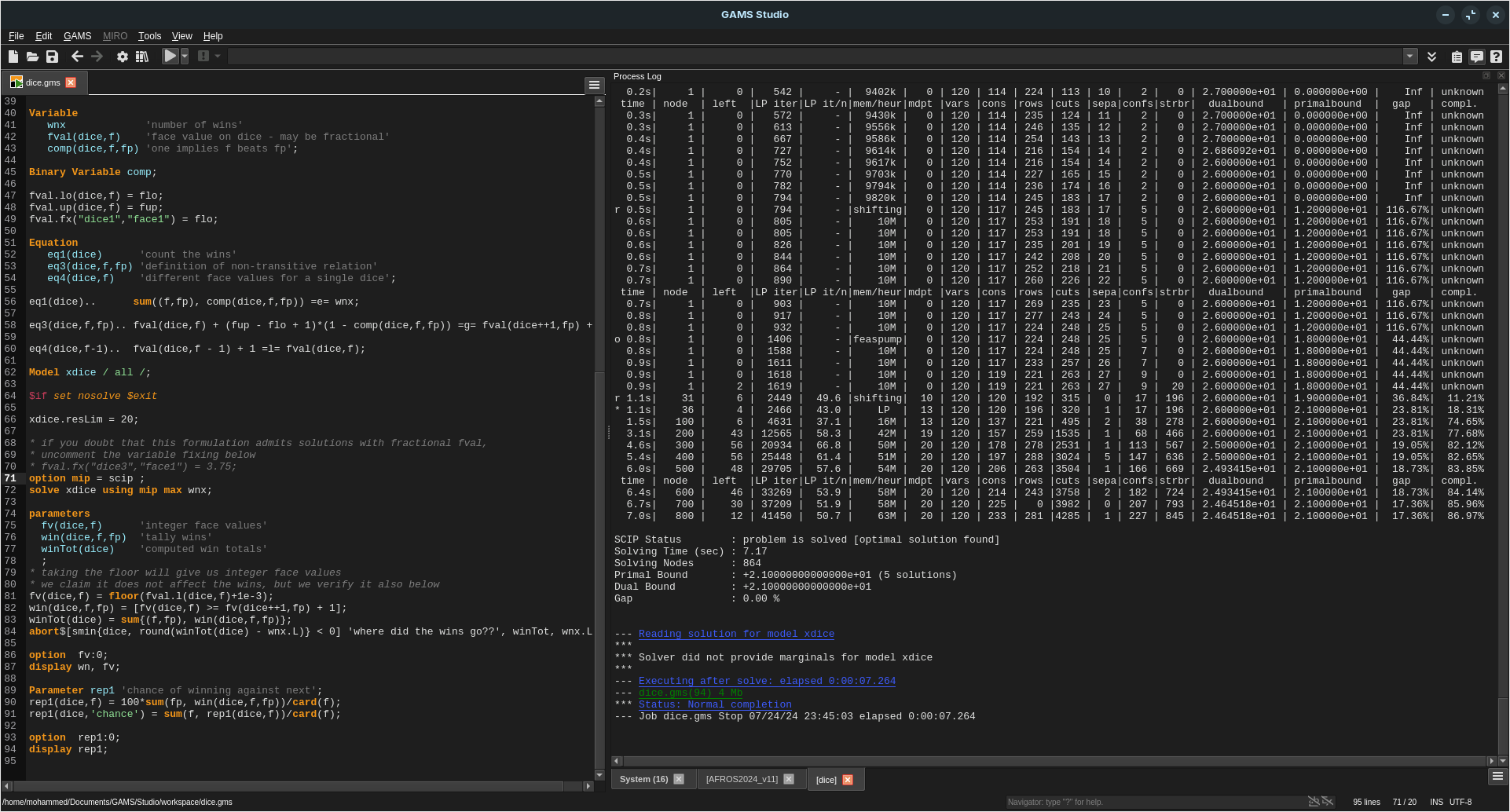Viewport: 1510px width, 812px height.
Task: Select the [dice] log tab
Action: click(x=826, y=780)
